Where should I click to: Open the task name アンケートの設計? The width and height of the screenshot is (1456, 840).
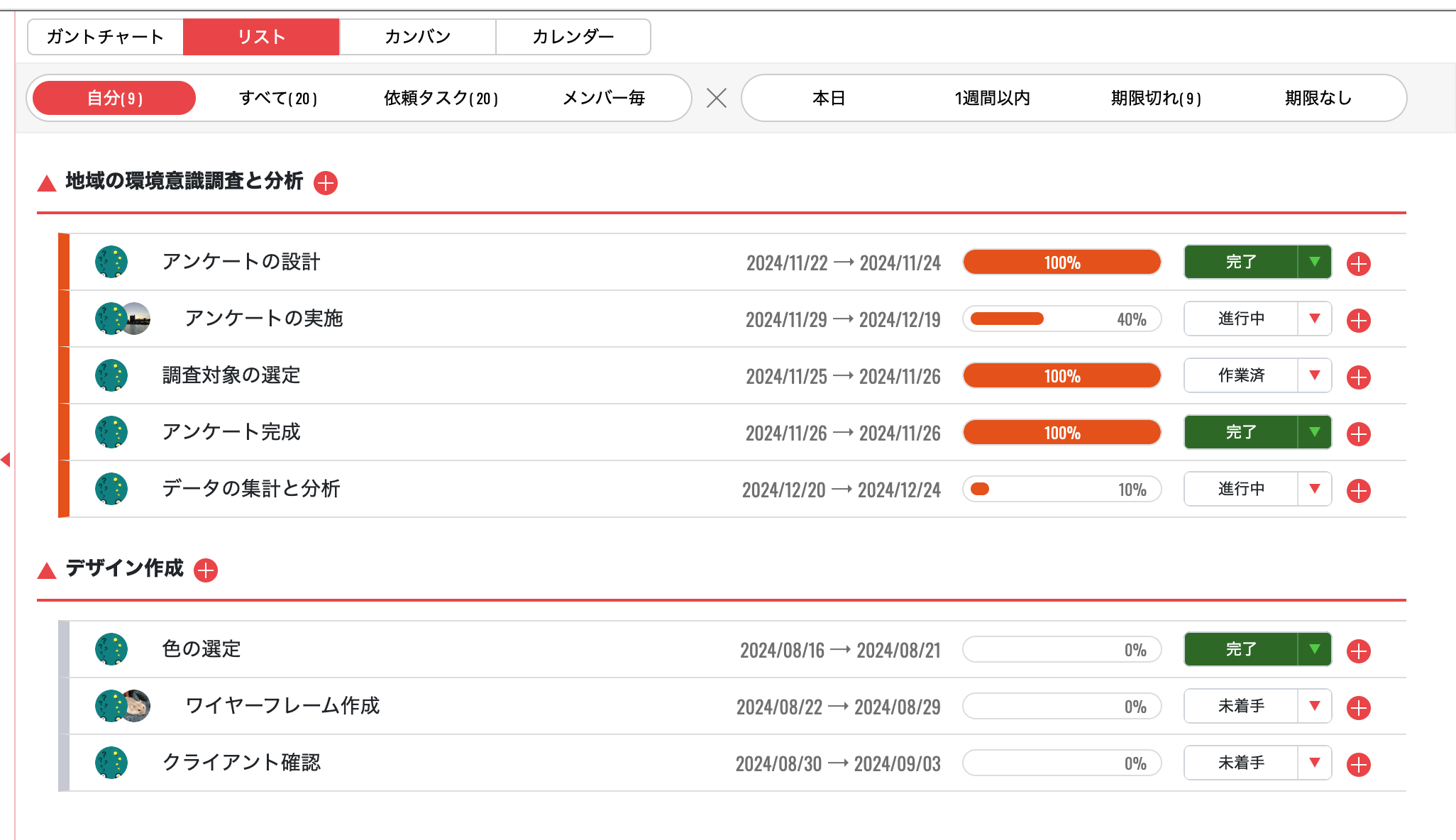[241, 262]
